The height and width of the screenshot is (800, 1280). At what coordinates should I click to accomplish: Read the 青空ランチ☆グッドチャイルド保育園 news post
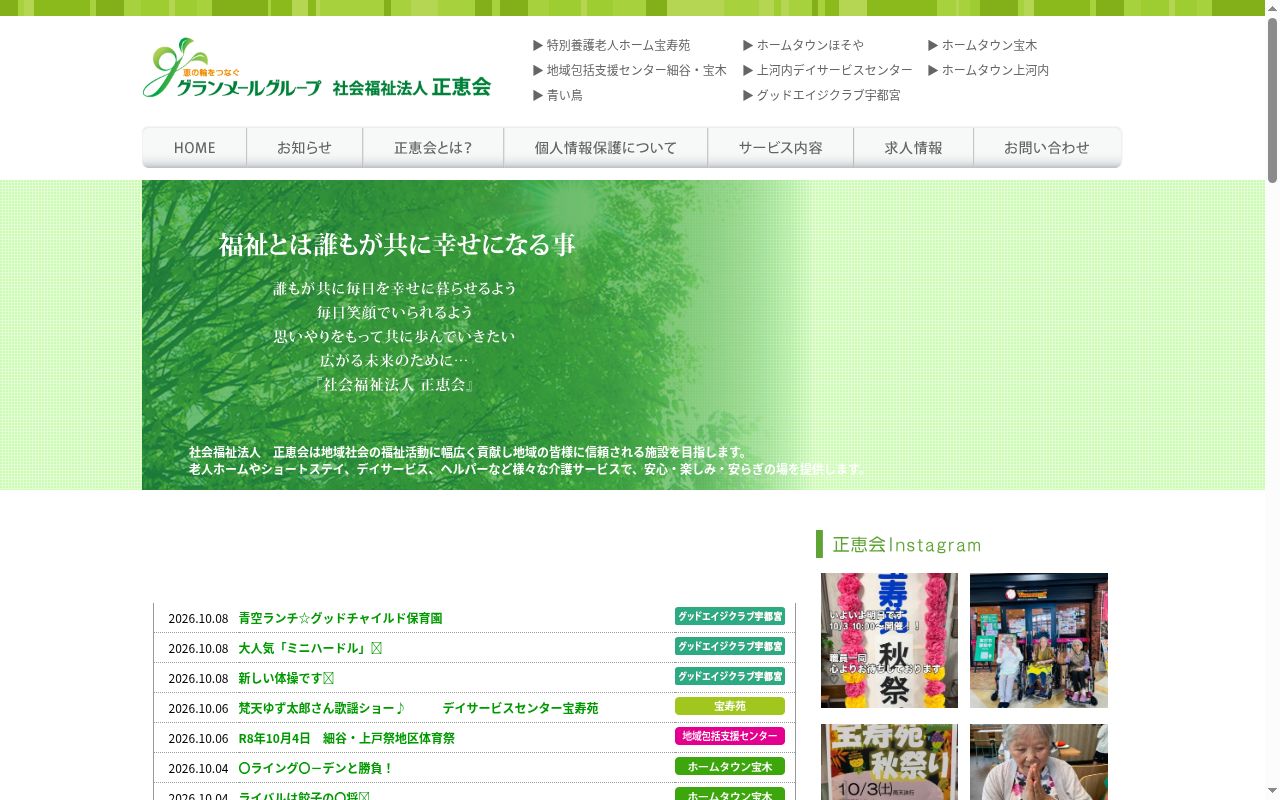(x=340, y=618)
